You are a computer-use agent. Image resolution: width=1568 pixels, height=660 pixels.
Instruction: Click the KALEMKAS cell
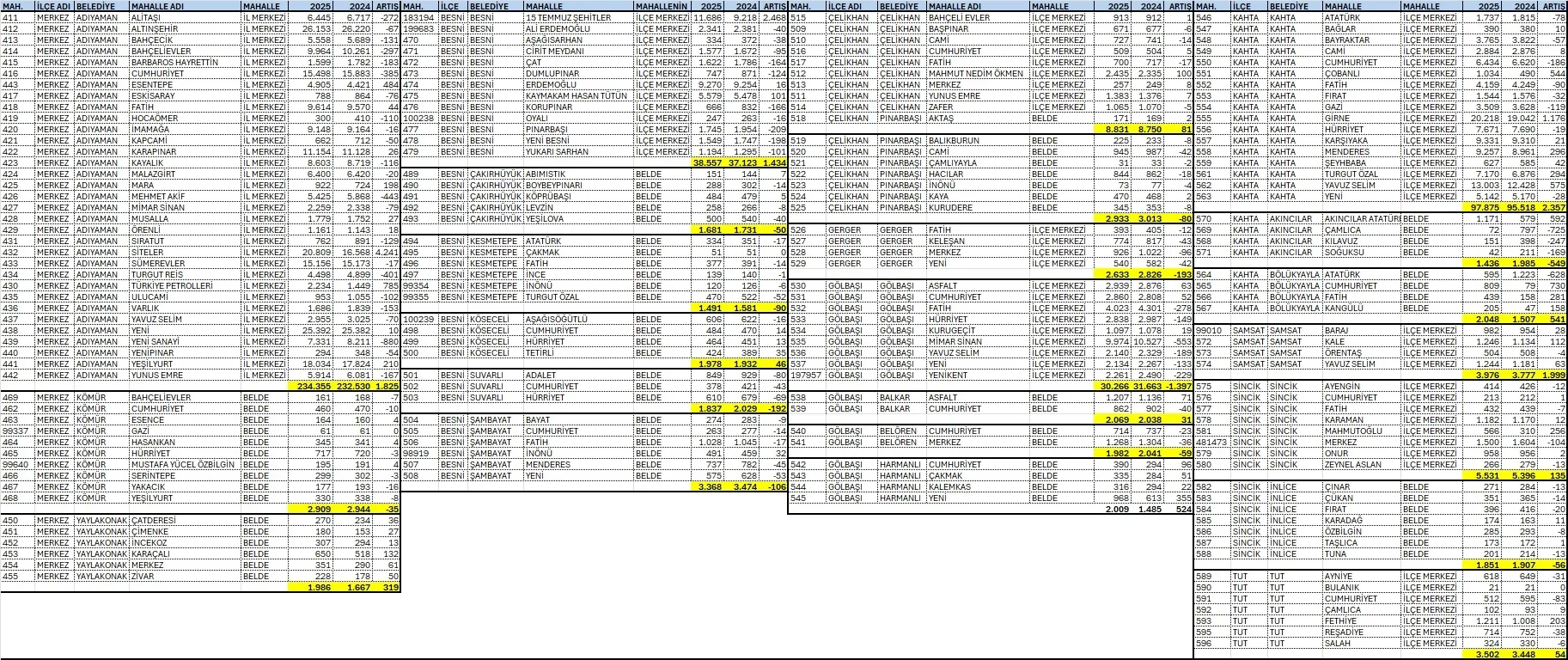click(949, 486)
